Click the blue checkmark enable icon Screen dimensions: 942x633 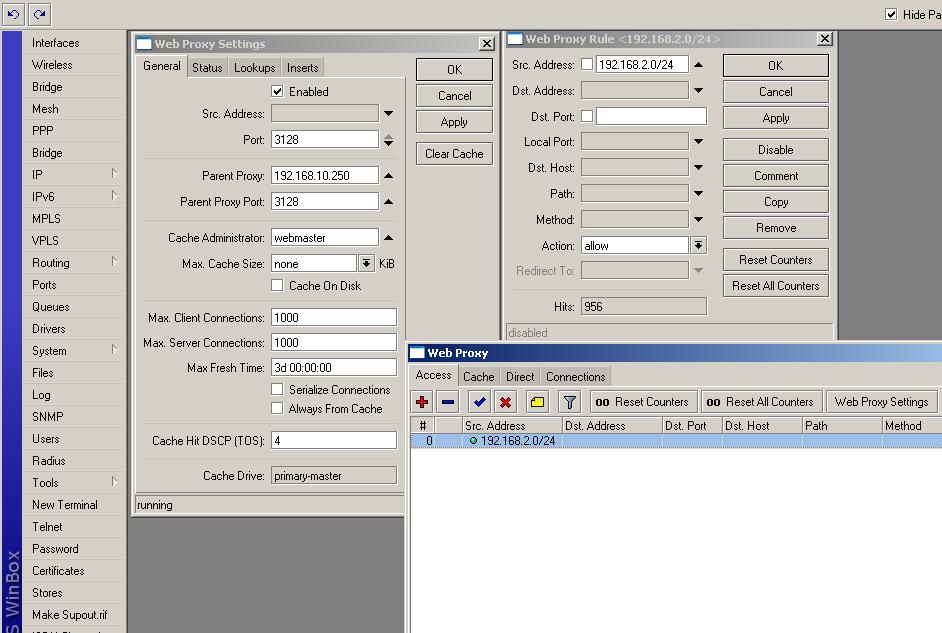(x=480, y=402)
